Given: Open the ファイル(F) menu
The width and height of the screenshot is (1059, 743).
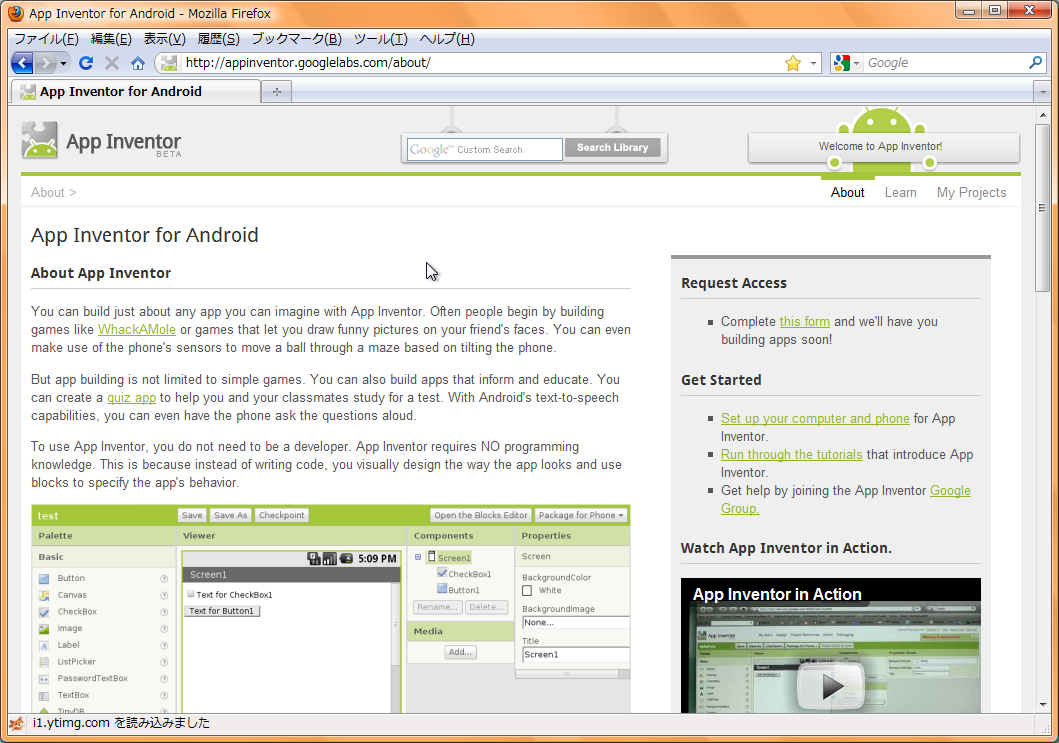Looking at the screenshot, I should pyautogui.click(x=47, y=39).
